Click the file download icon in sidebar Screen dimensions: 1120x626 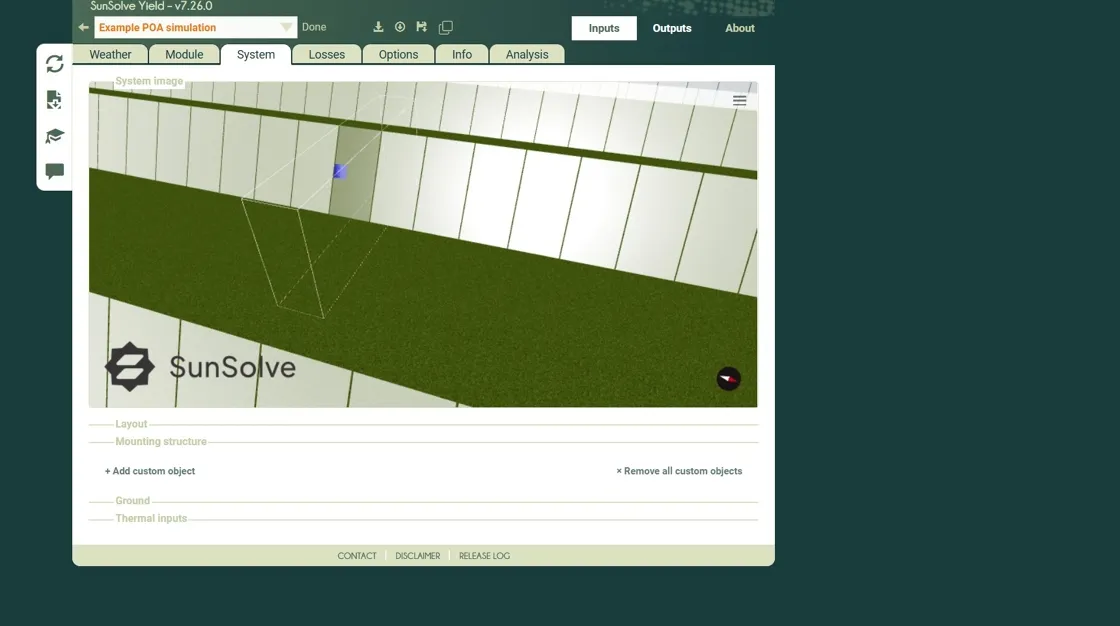click(x=55, y=100)
